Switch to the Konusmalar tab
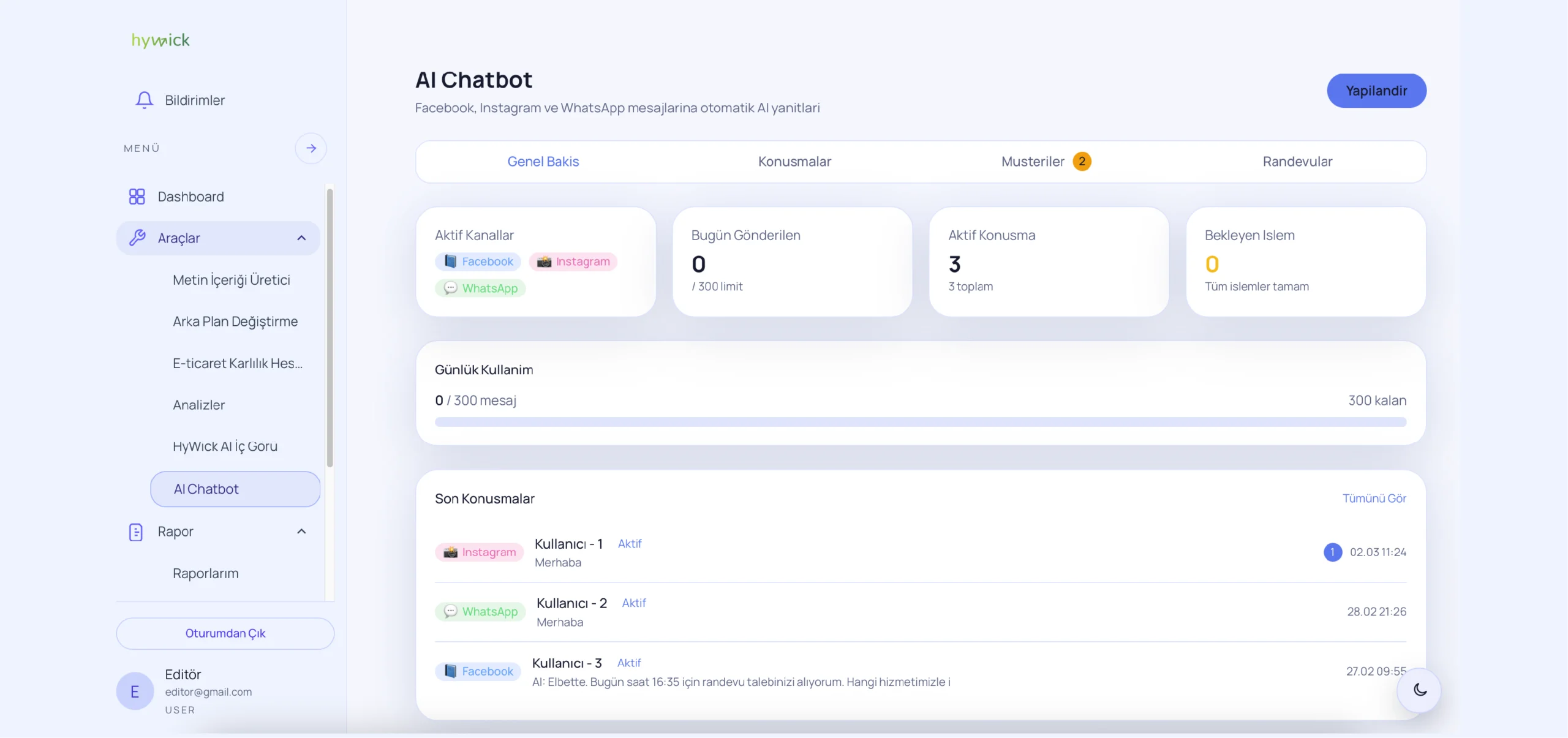This screenshot has height=738, width=1568. coord(794,162)
